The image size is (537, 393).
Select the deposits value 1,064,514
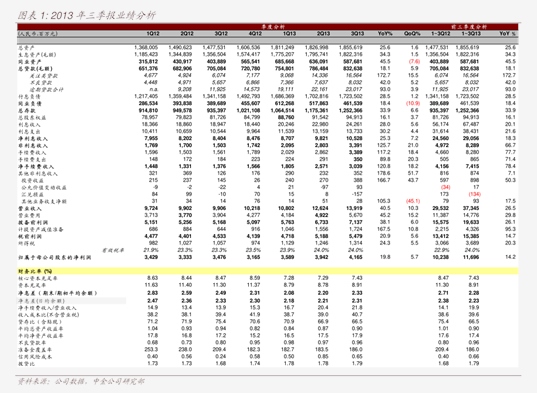tap(282, 111)
